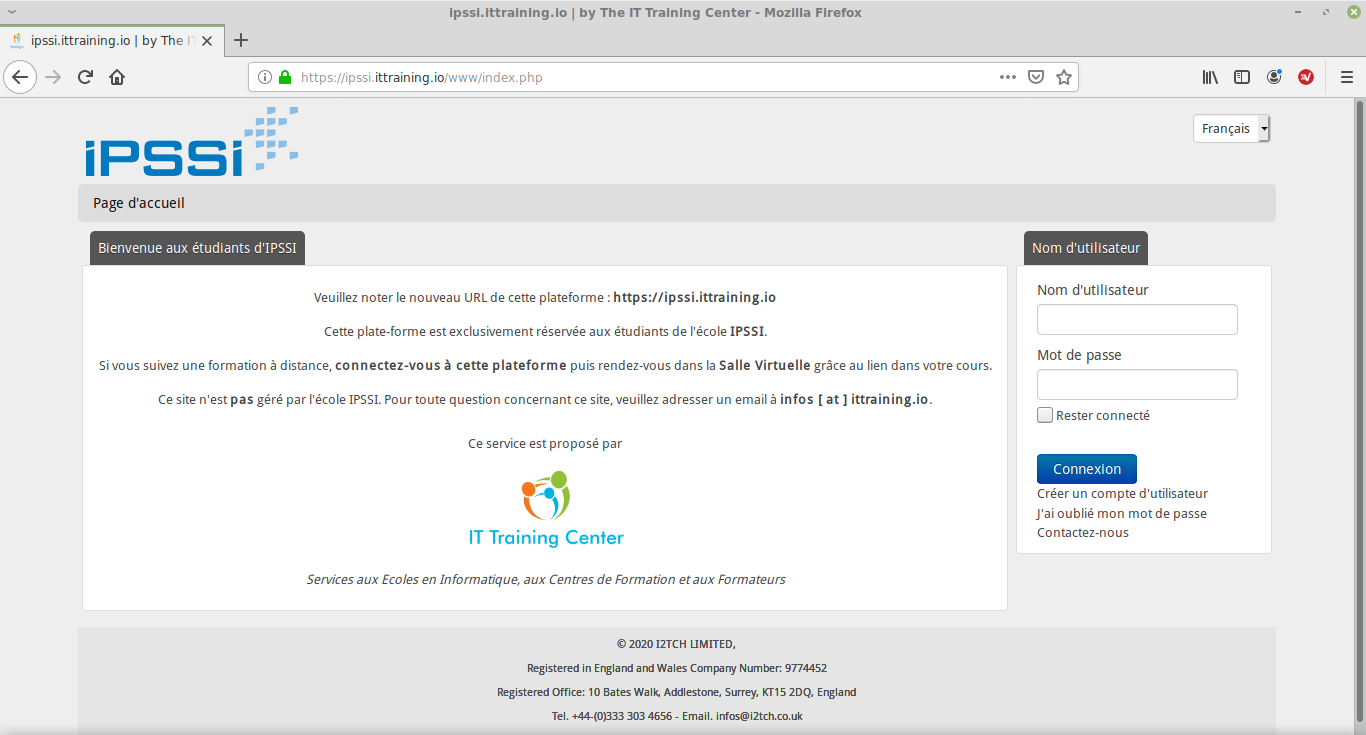This screenshot has height=735, width=1366.
Task: Click the Page d'accueil breadcrumb
Action: [x=139, y=203]
